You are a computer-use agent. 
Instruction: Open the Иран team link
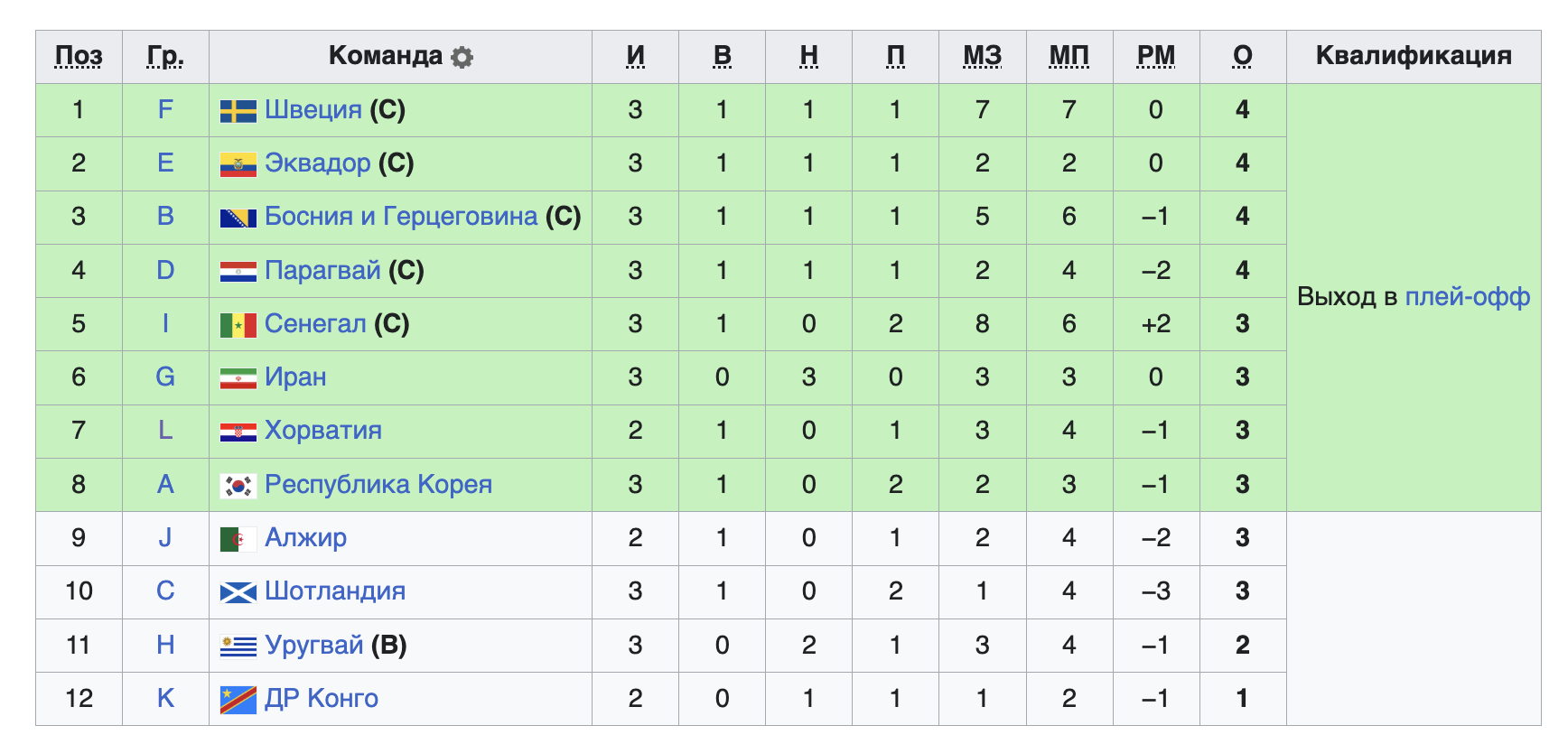(295, 377)
